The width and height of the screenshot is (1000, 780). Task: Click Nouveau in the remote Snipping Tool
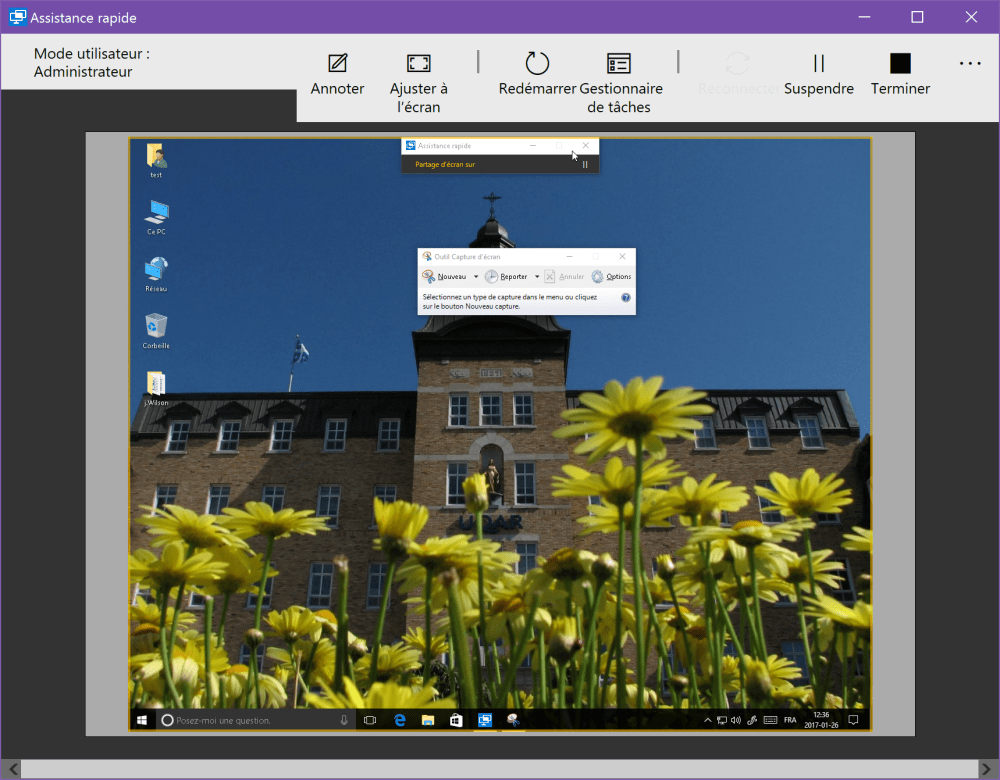[x=445, y=277]
